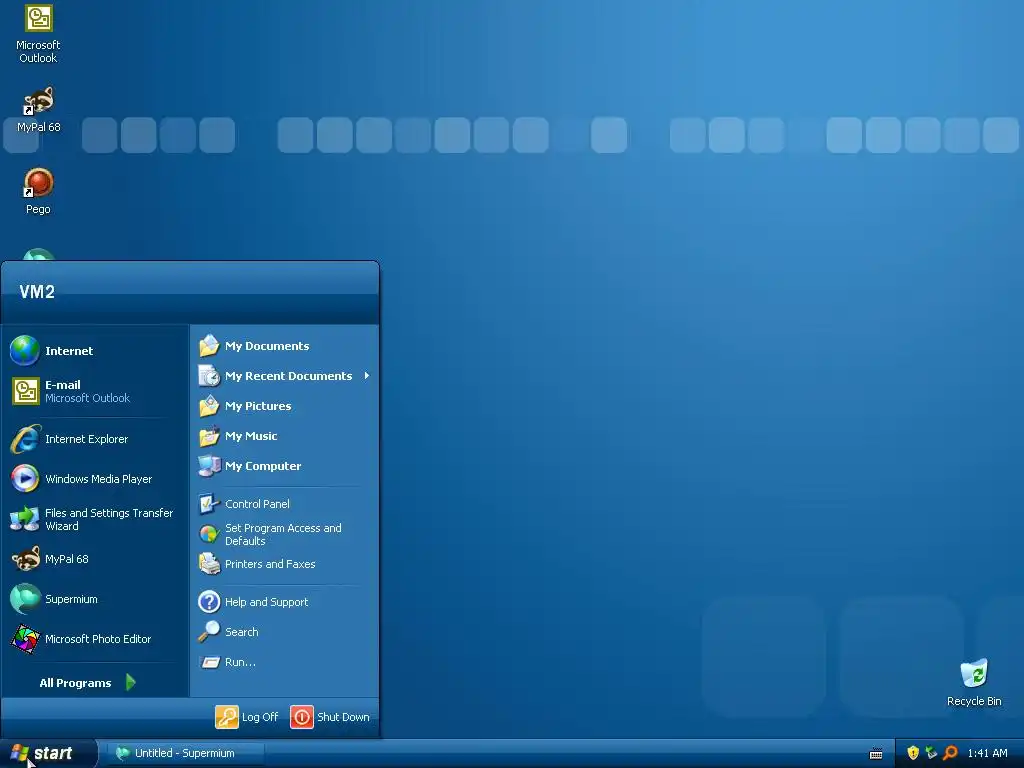Image resolution: width=1024 pixels, height=768 pixels.
Task: Switch to Untitled - Supermium taskbar window
Action: coord(185,753)
